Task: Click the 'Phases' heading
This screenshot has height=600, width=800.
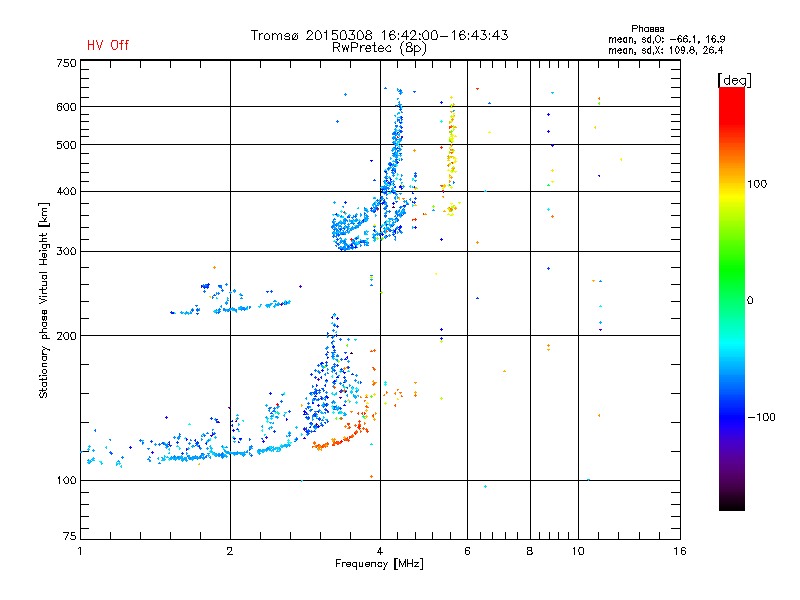Action: [647, 29]
